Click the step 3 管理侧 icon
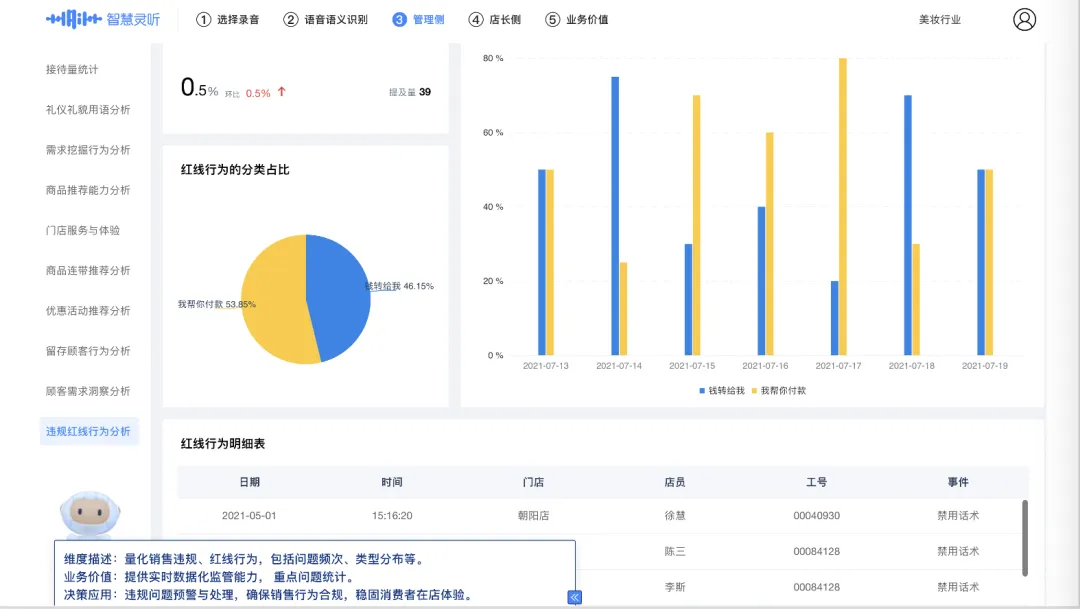 pyautogui.click(x=400, y=18)
